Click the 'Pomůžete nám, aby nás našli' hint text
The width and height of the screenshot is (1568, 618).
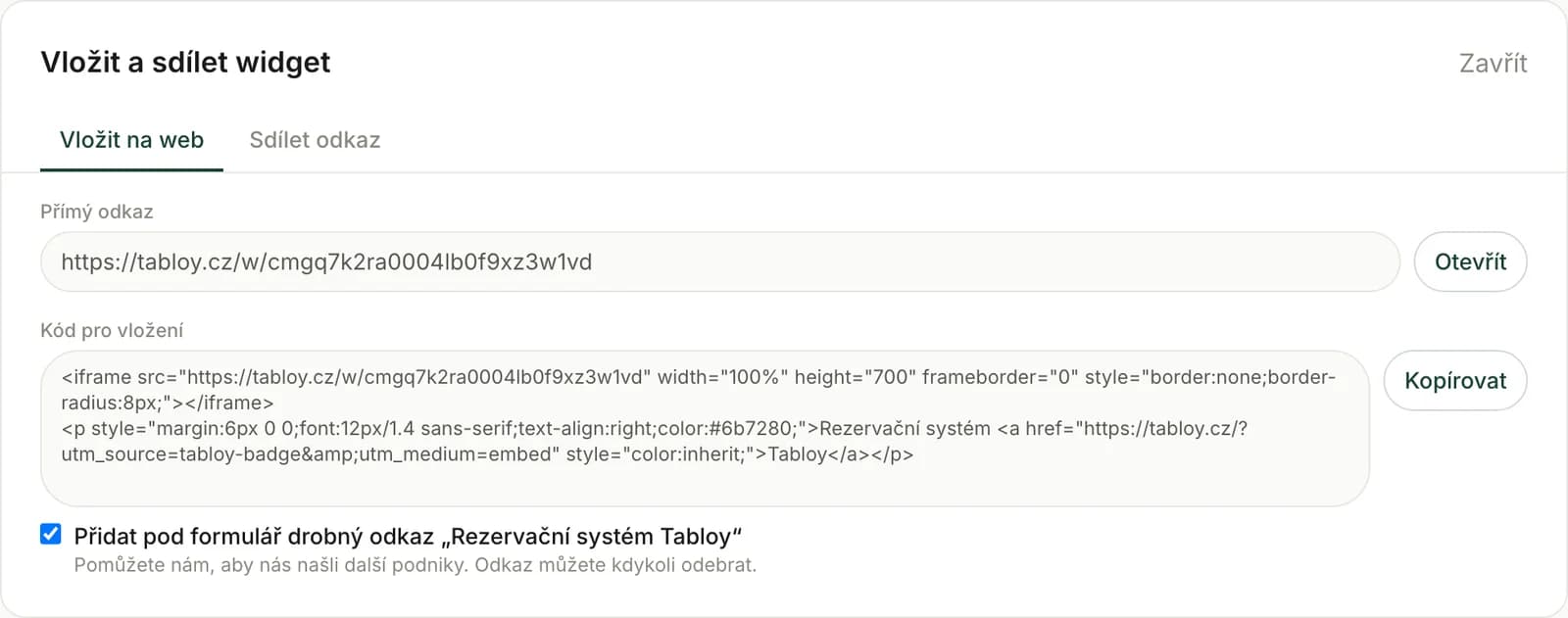point(416,565)
